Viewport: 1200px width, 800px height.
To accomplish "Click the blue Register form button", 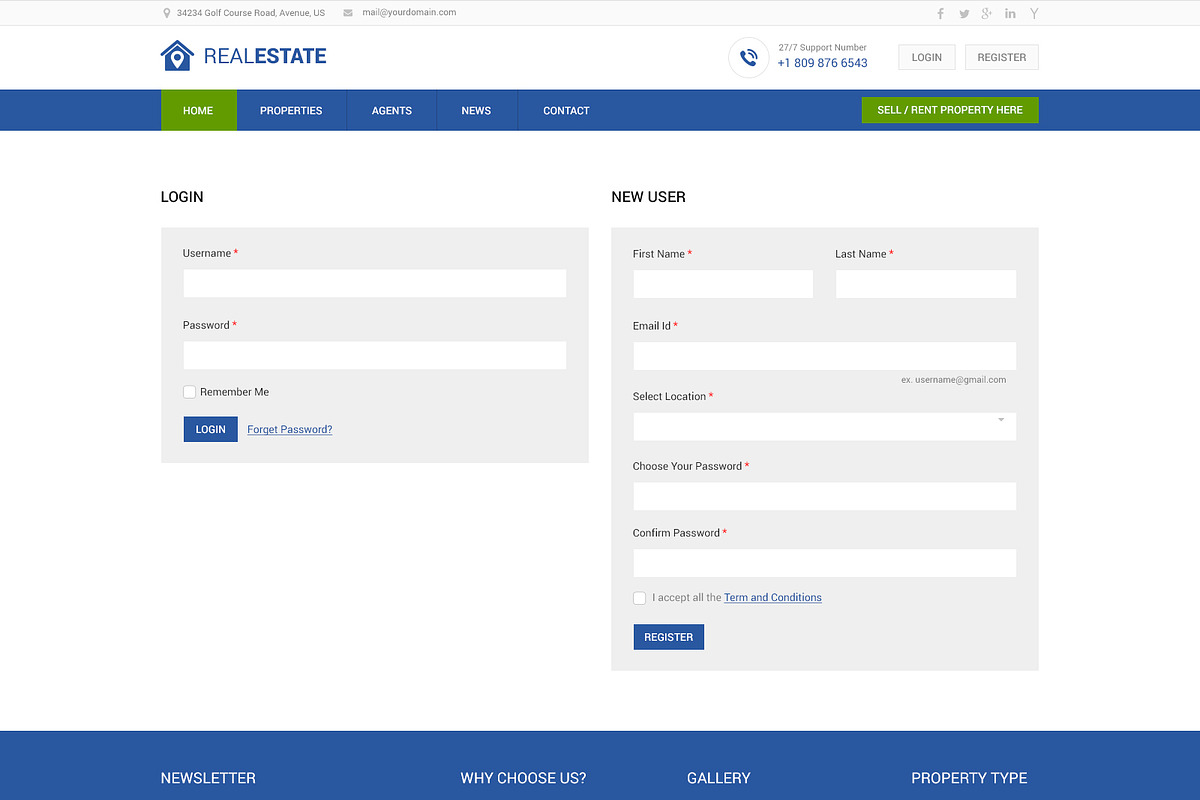I will click(x=668, y=637).
